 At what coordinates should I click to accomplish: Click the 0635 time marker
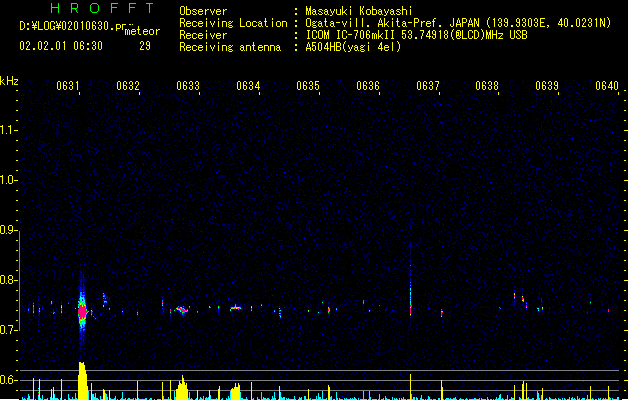(x=308, y=86)
